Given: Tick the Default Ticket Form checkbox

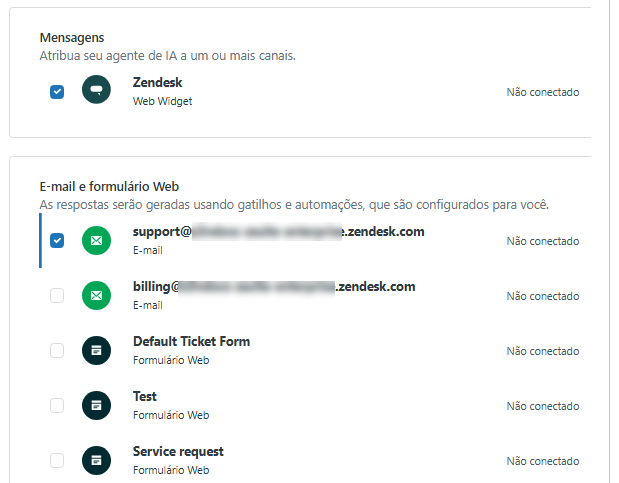Looking at the screenshot, I should [x=57, y=351].
